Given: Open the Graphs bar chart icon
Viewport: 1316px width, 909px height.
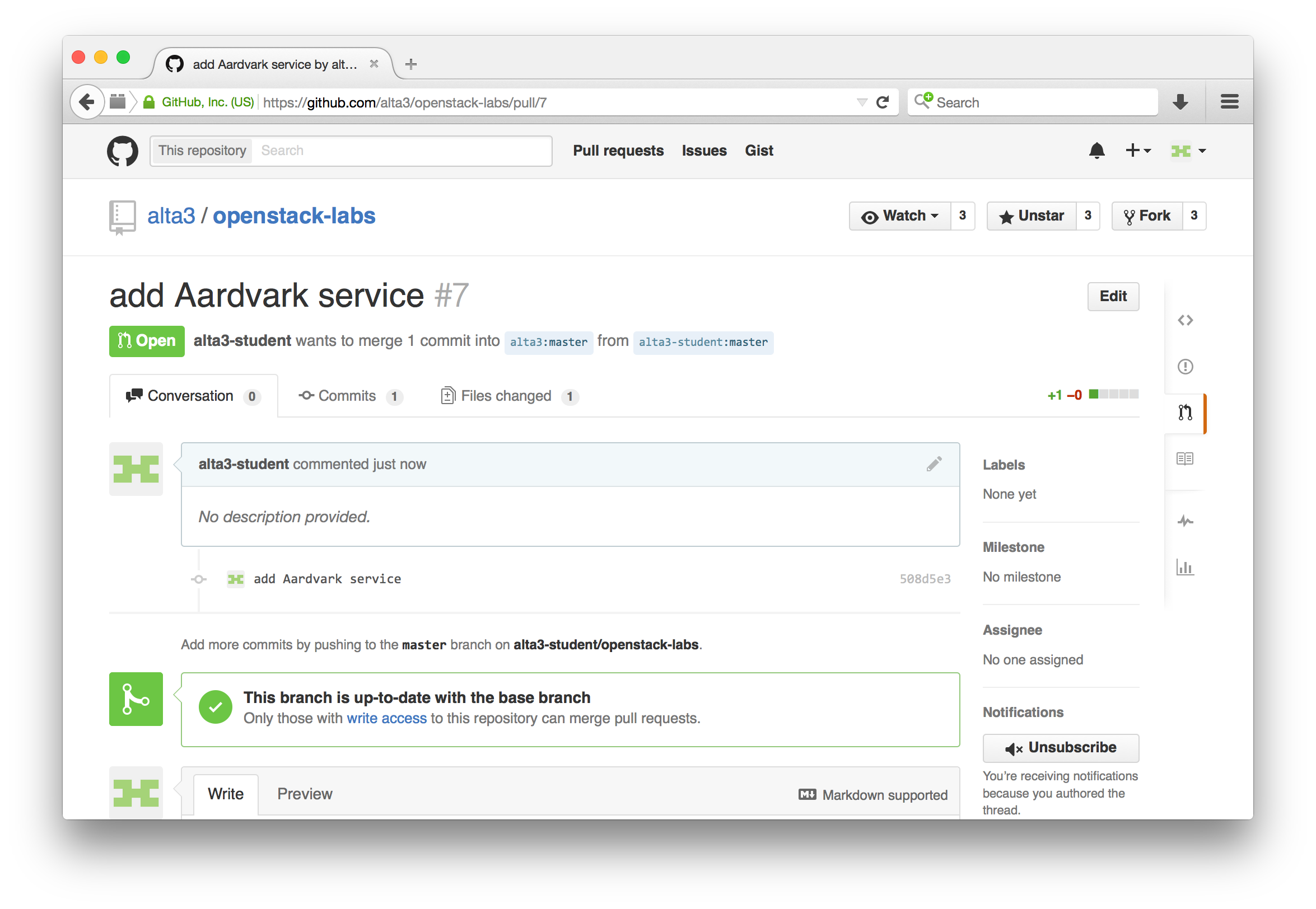Looking at the screenshot, I should click(1185, 567).
